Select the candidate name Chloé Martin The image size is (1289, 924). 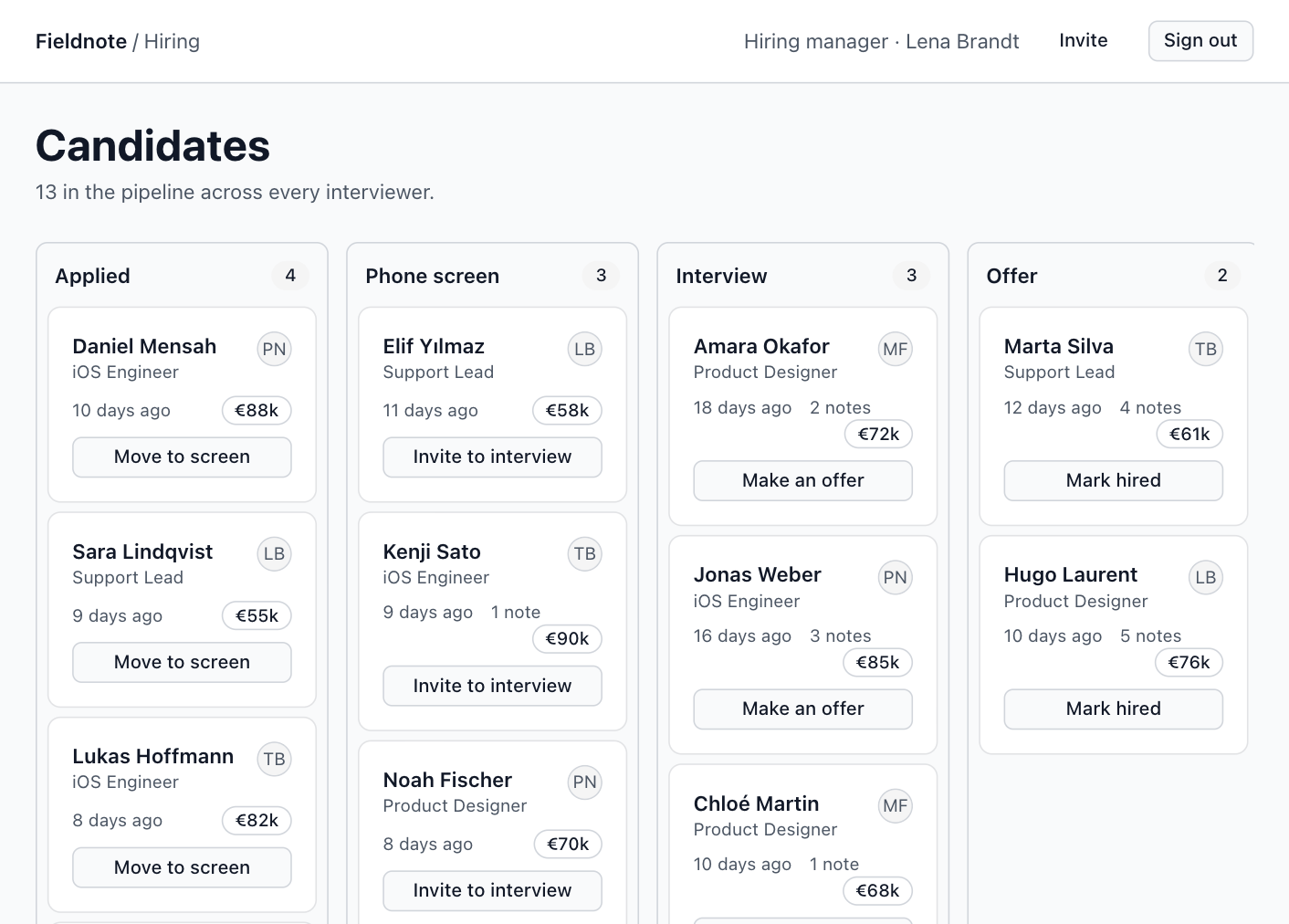pyautogui.click(x=756, y=803)
